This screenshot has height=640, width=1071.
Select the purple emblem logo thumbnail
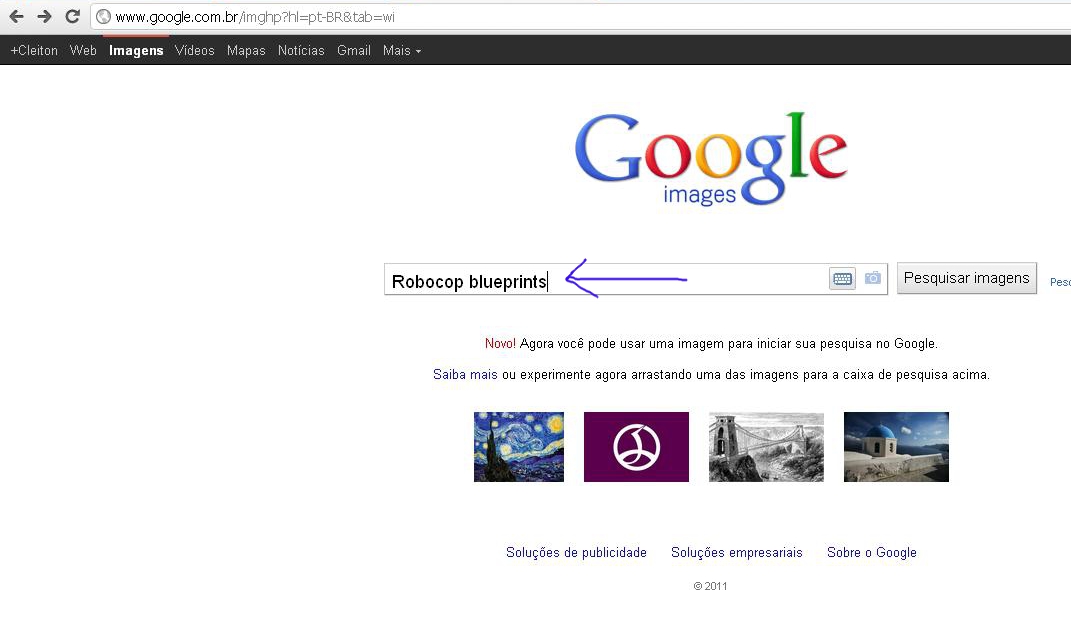point(636,447)
